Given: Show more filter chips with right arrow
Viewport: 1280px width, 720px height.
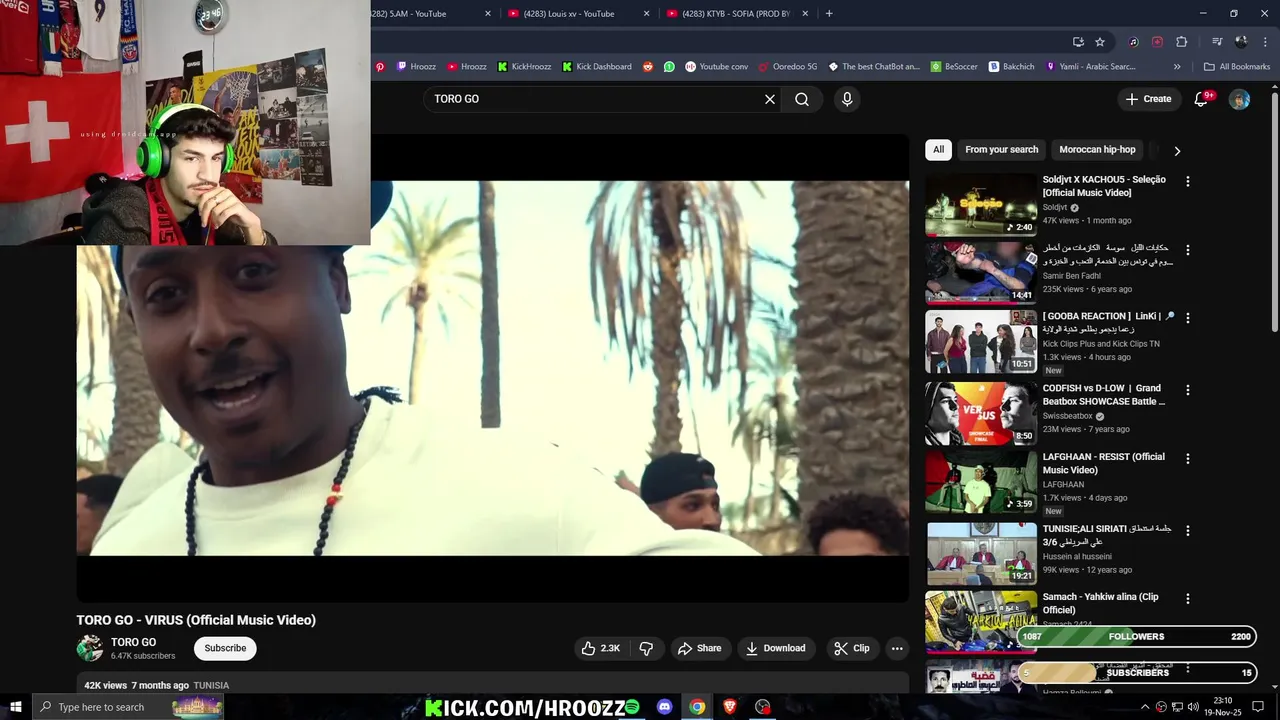Looking at the screenshot, I should coord(1177,150).
